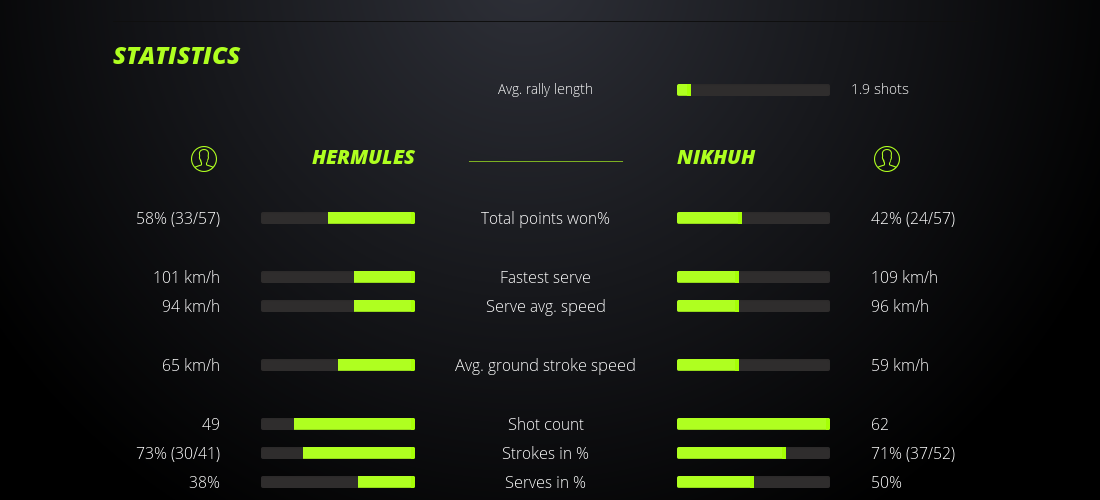
Task: Click Hermules player avatar icon
Action: point(204,158)
